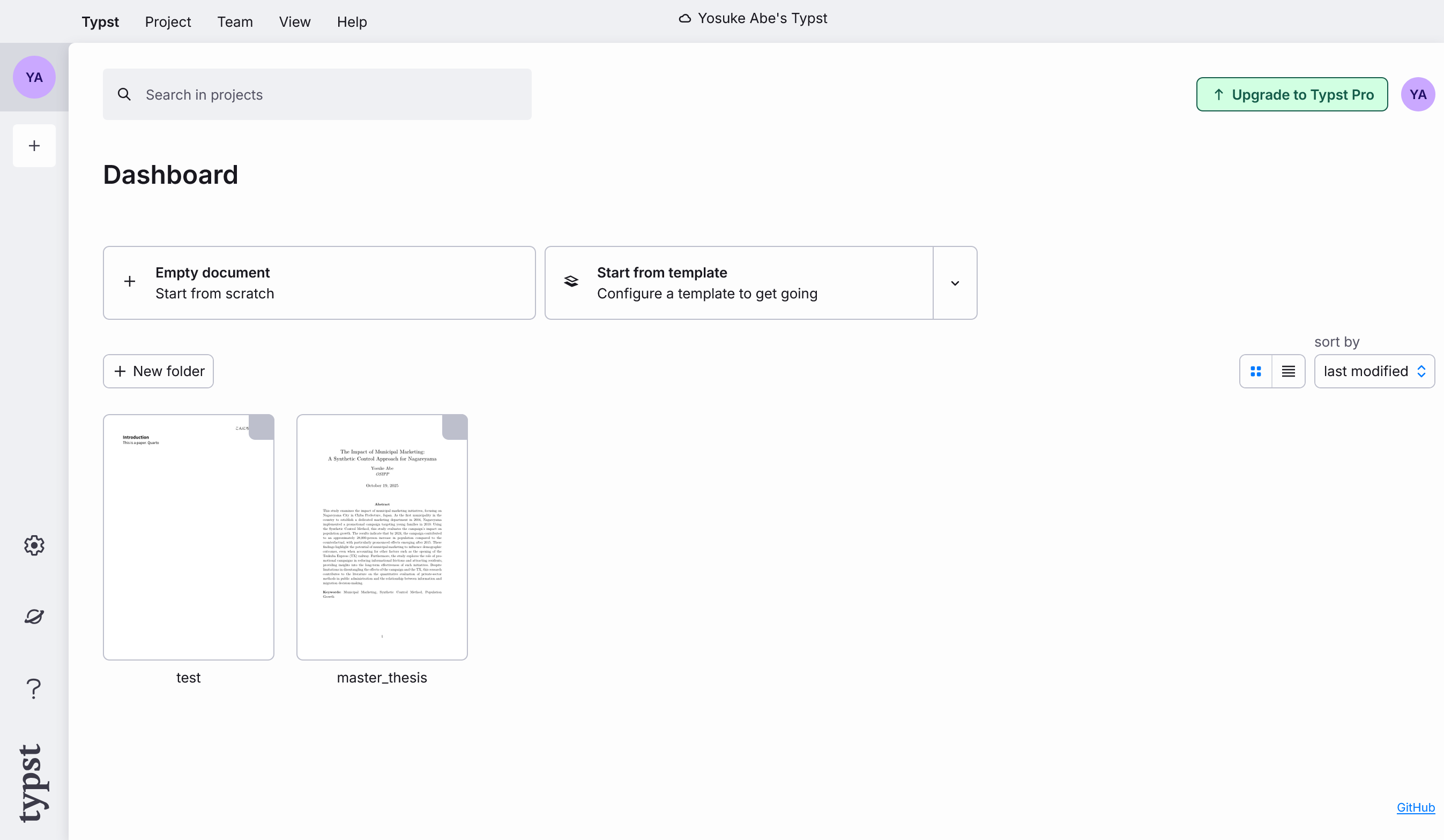1444x840 pixels.
Task: Click Upgrade to Typst Pro button
Action: 1292,94
